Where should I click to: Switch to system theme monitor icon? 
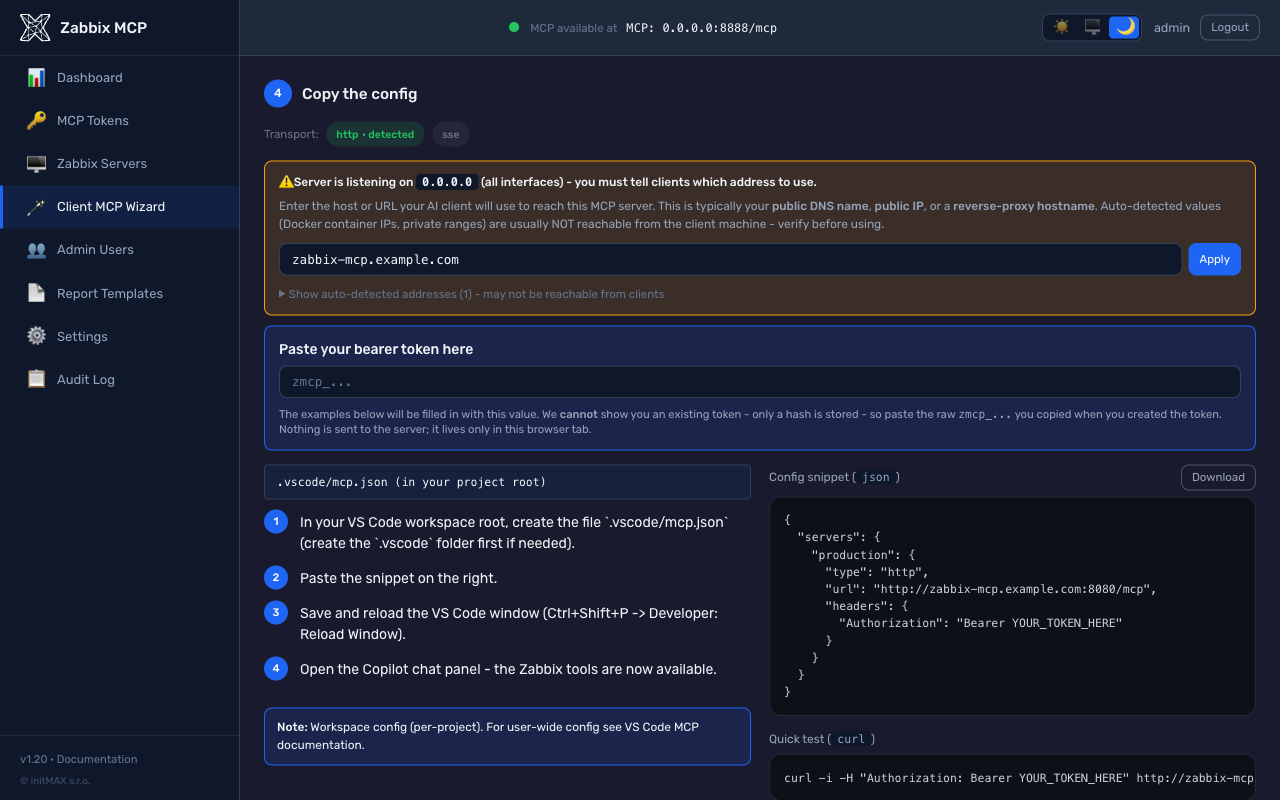click(1093, 27)
